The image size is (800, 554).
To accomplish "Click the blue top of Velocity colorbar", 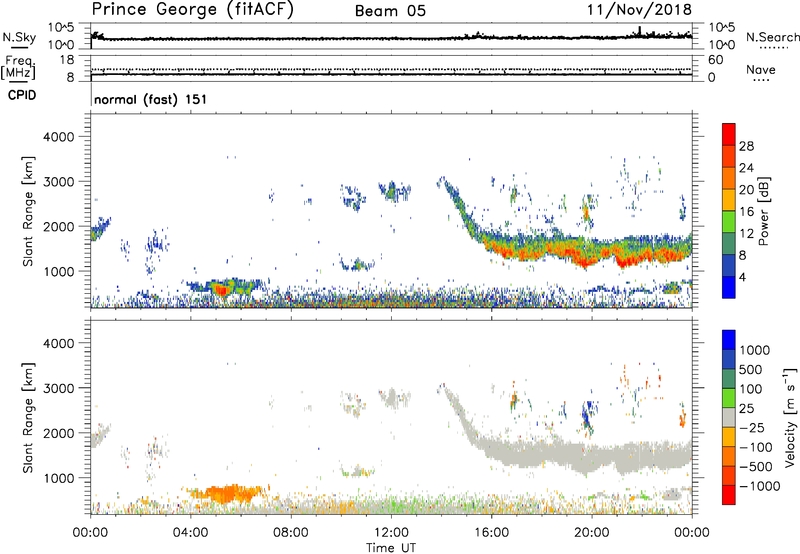I will (x=729, y=340).
